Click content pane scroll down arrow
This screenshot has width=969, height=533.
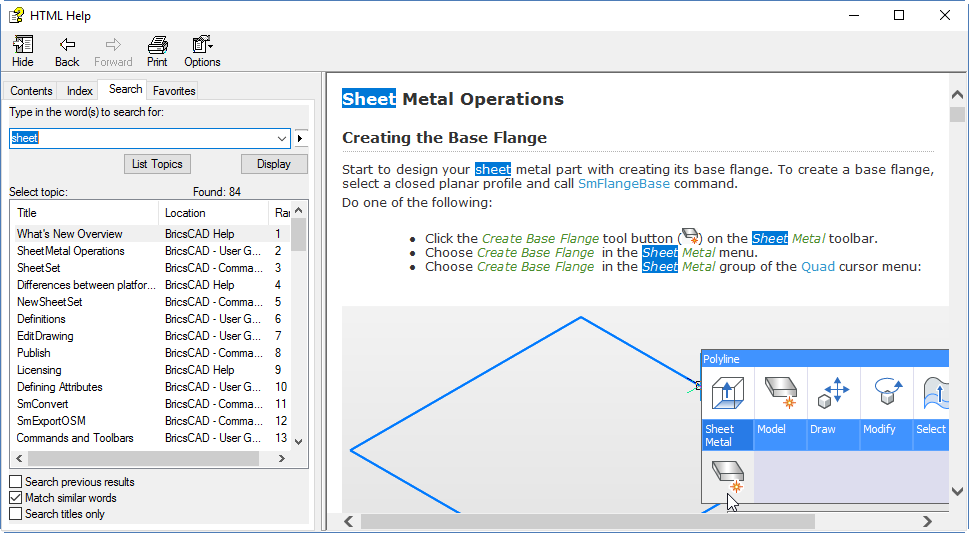pyautogui.click(x=957, y=492)
